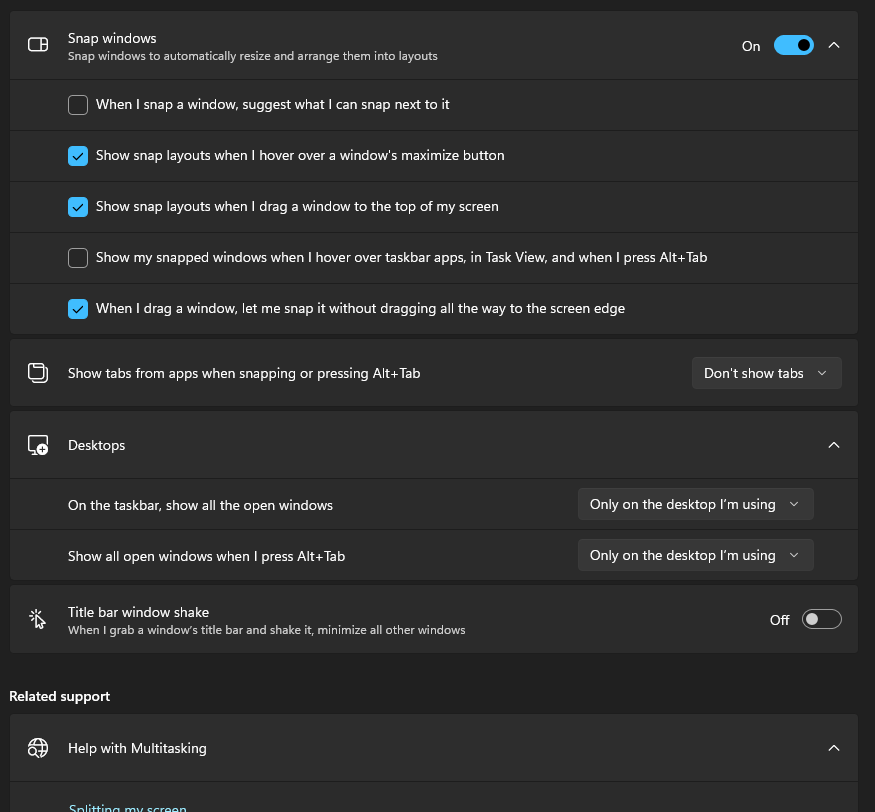Viewport: 875px width, 812px height.
Task: Check suggest what I can snap next
Action: coord(78,104)
